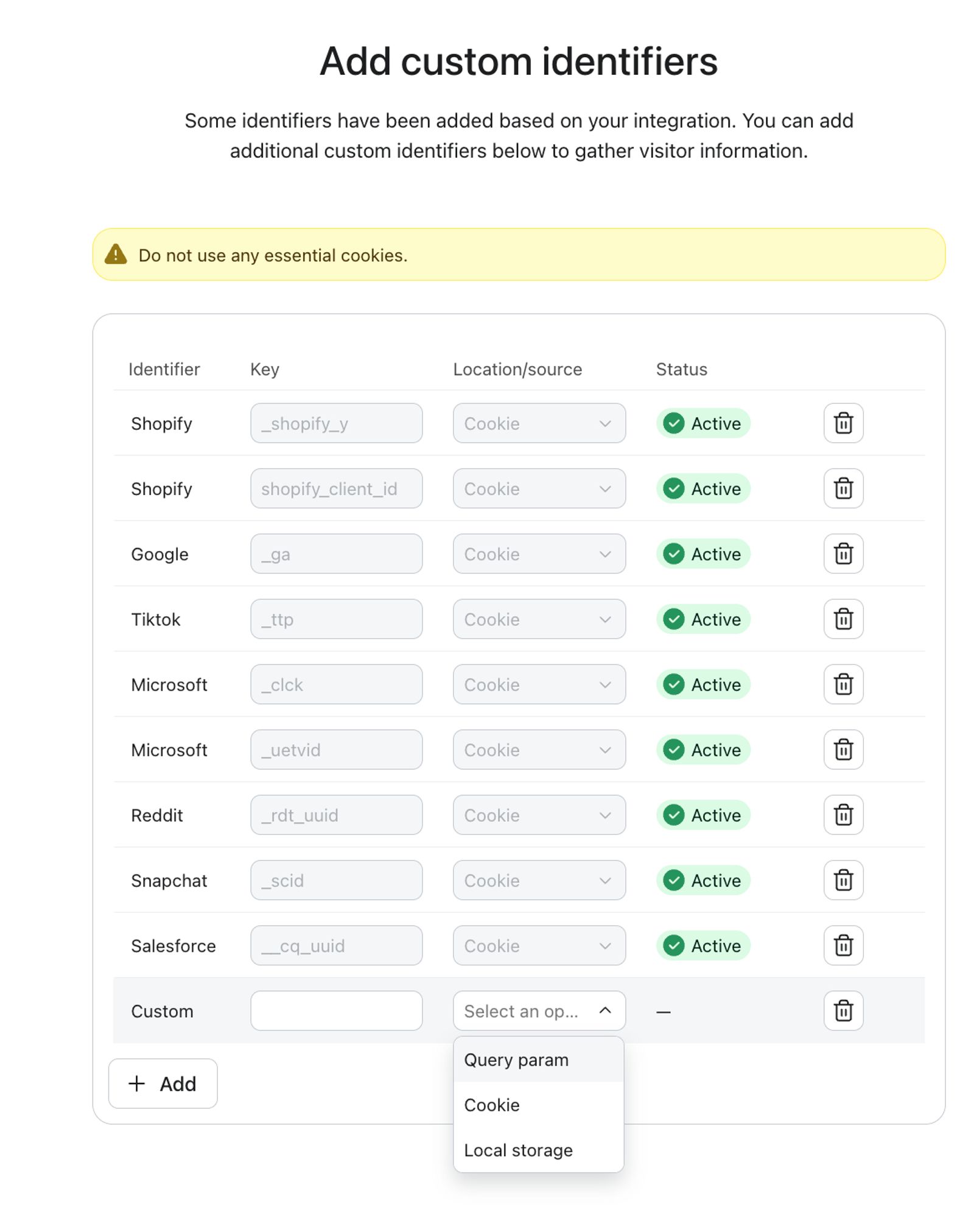Click the Google identifier label
This screenshot has height=1232, width=974.
(x=159, y=554)
